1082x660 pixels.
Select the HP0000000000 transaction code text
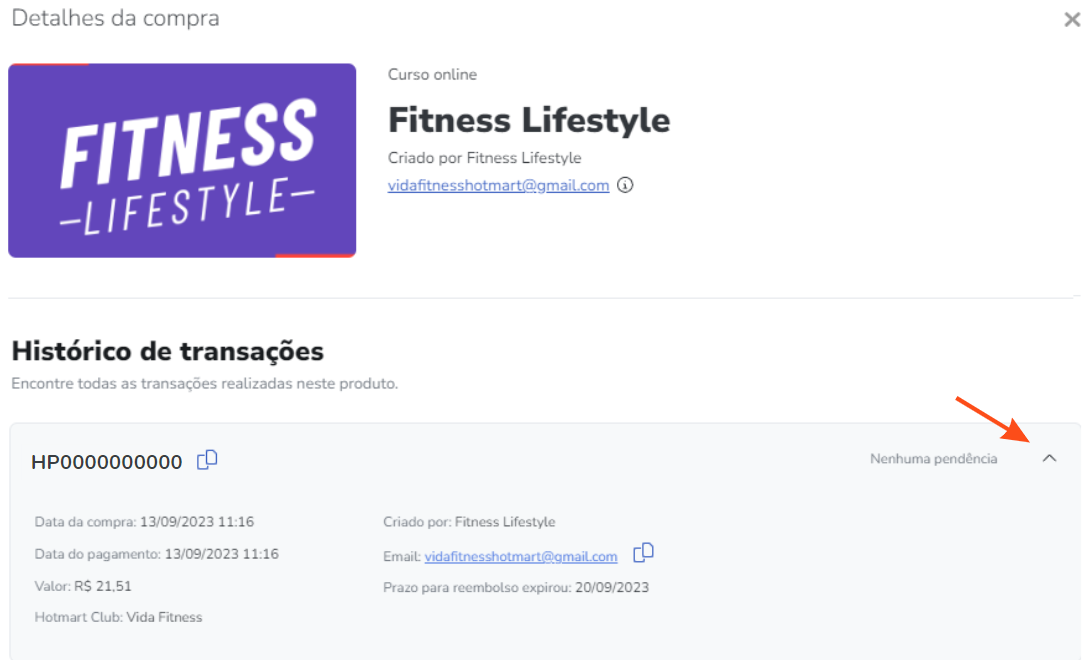pos(107,462)
